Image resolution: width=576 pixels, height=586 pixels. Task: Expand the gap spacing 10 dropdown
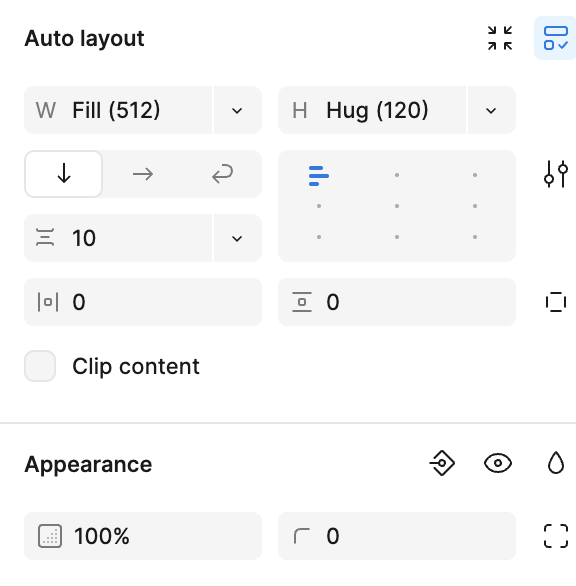pos(237,238)
